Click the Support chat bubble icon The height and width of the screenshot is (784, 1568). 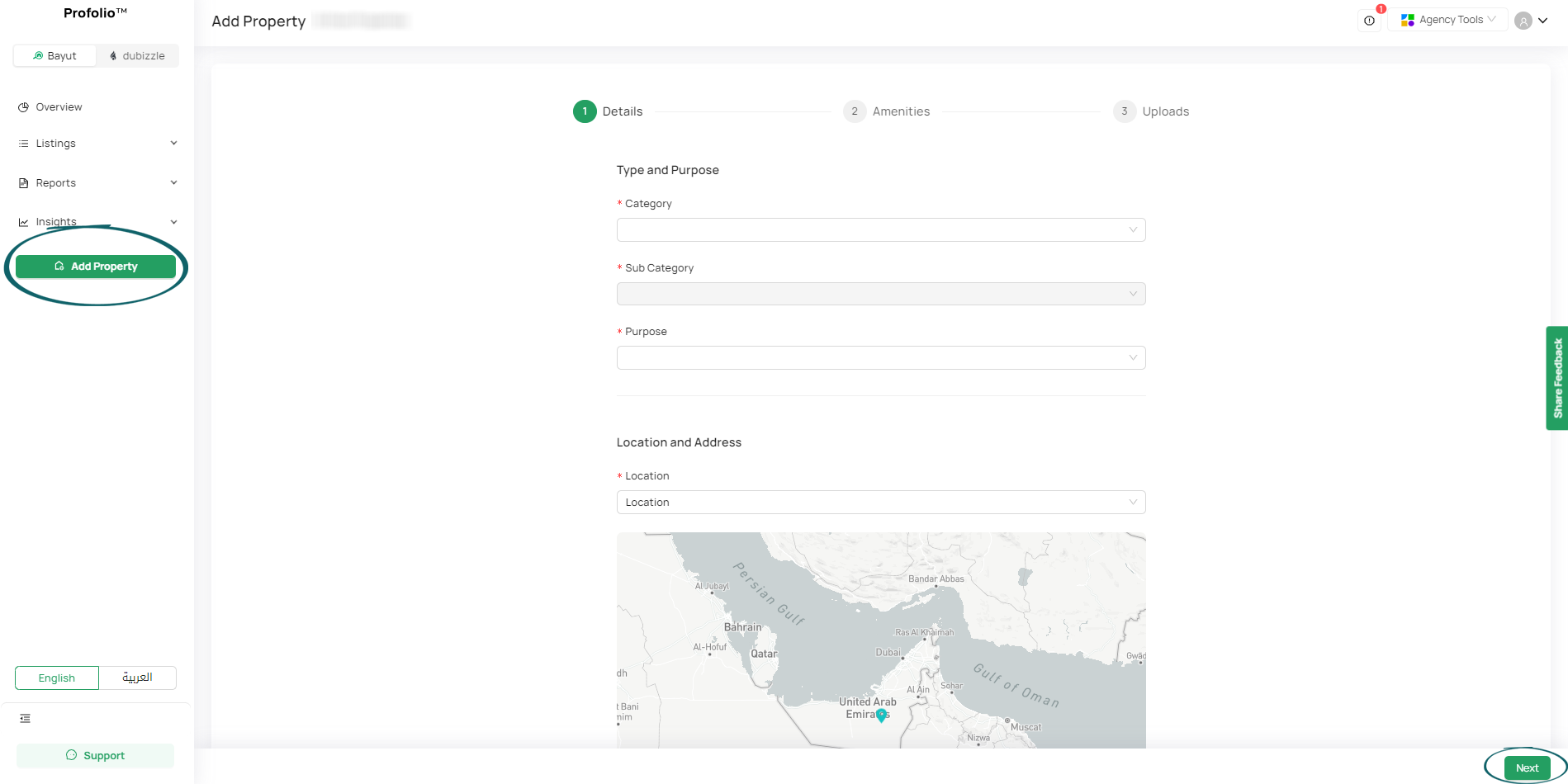point(70,755)
